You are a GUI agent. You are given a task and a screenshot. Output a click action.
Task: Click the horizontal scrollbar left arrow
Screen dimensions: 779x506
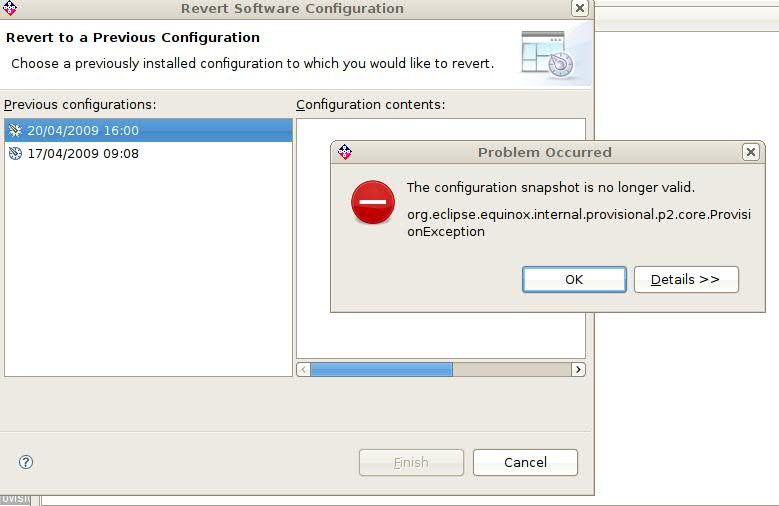(304, 369)
